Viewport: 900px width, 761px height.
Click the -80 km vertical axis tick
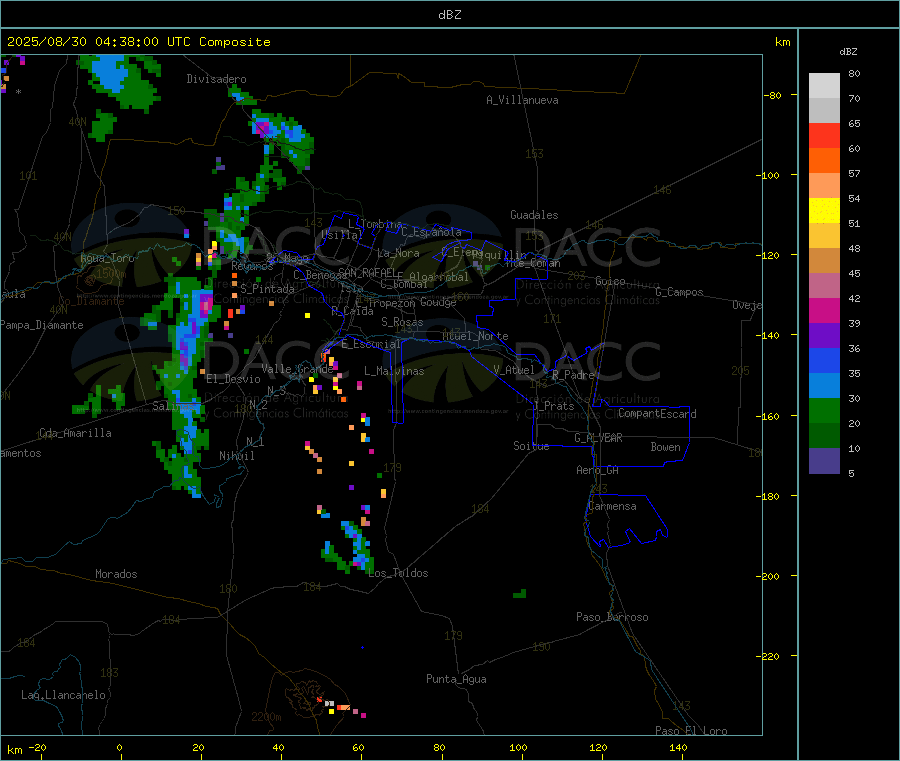click(773, 95)
